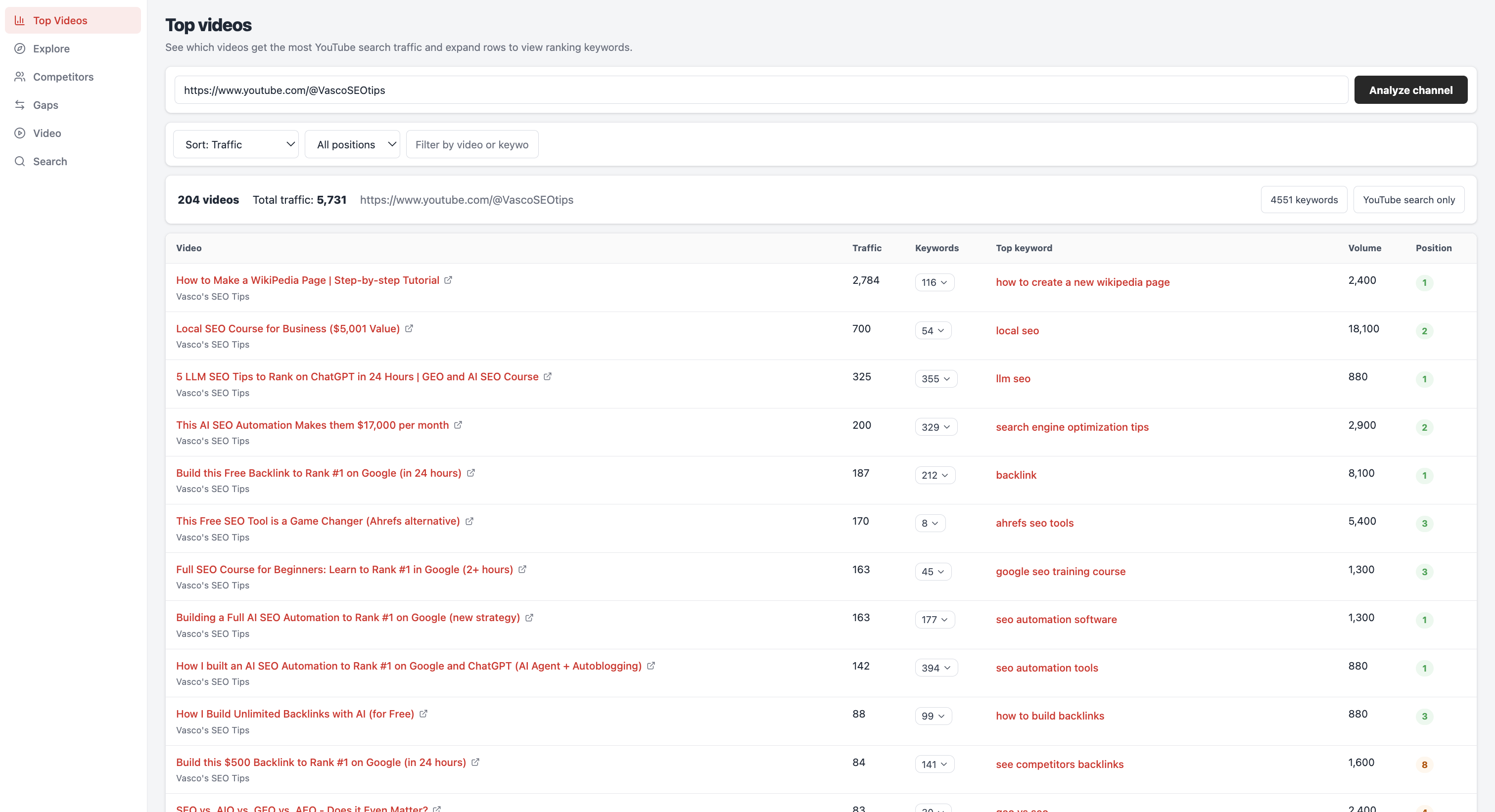Toggle the YouTube search only filter
1495x812 pixels.
pyautogui.click(x=1408, y=199)
